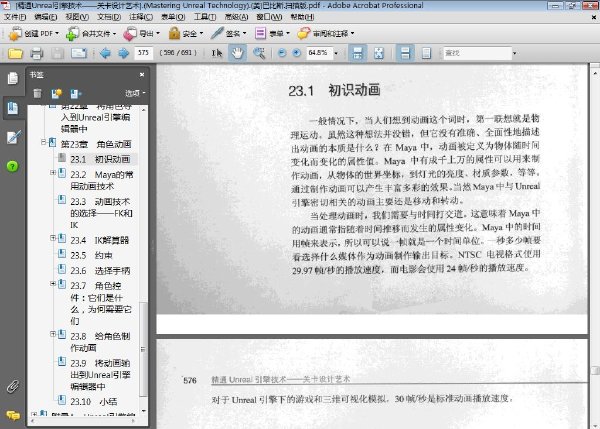
Task: Open bookmark 23.10 小结
Action: [93, 401]
